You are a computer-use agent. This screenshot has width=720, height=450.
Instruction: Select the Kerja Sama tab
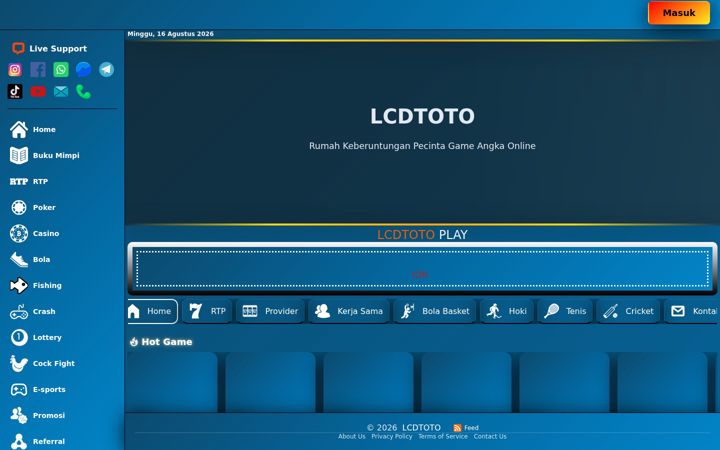[349, 311]
